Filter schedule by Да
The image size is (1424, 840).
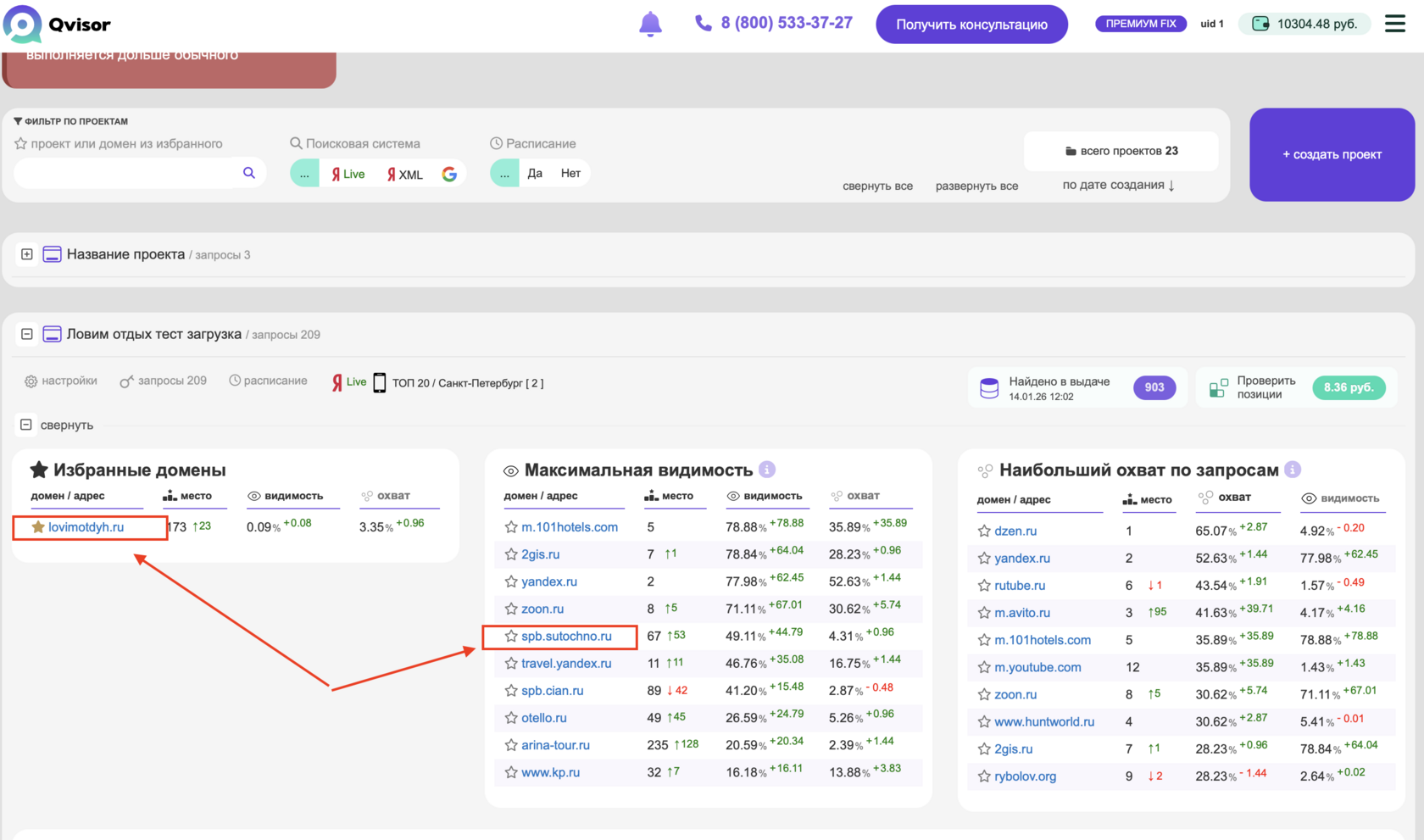click(535, 173)
